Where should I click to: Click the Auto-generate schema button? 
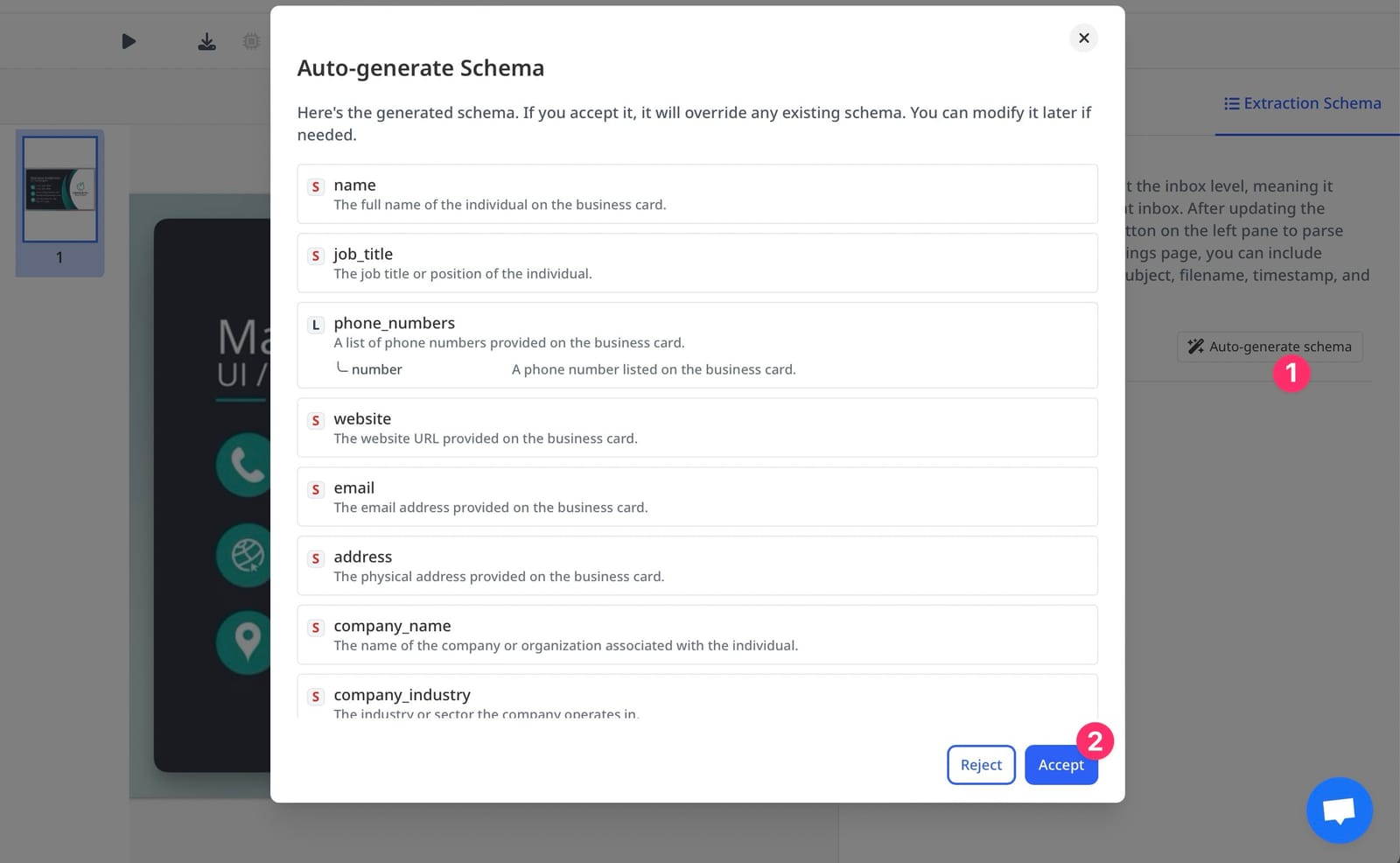pos(1269,347)
